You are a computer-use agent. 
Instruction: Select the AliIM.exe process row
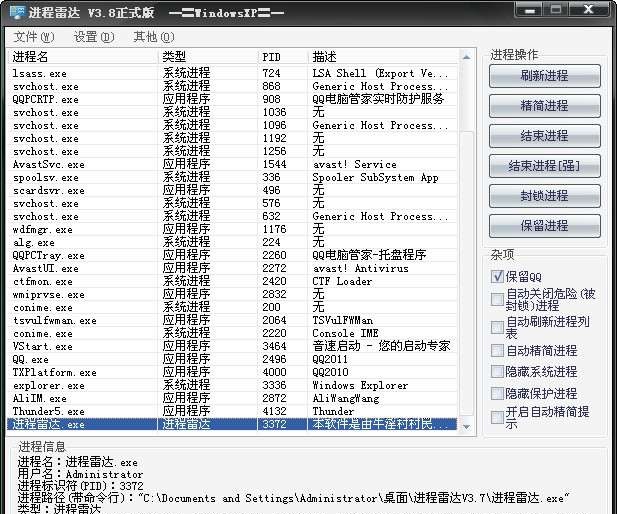[x=232, y=398]
